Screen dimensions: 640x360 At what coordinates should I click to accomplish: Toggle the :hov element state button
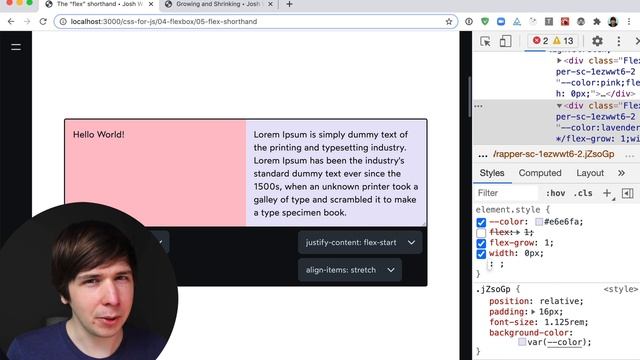(556, 193)
